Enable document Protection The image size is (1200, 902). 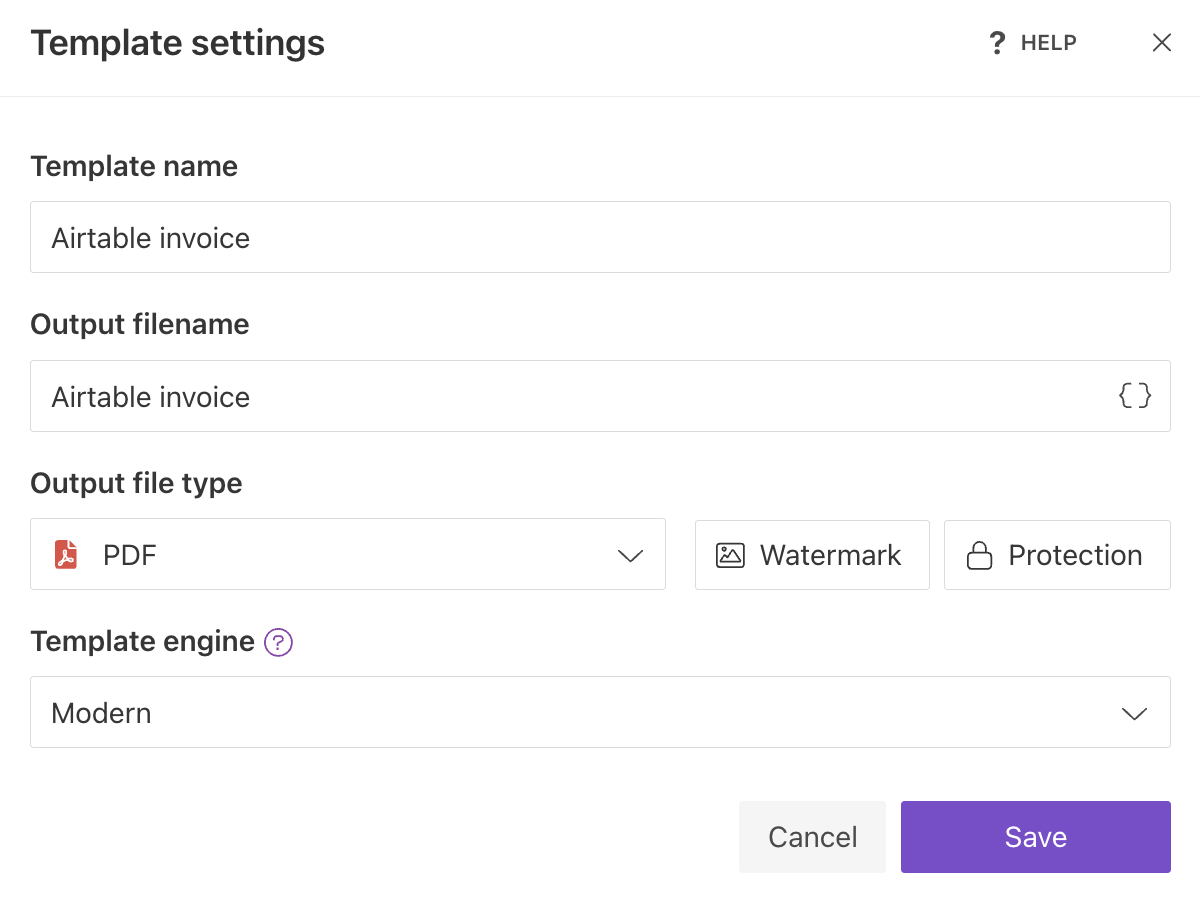[1057, 555]
